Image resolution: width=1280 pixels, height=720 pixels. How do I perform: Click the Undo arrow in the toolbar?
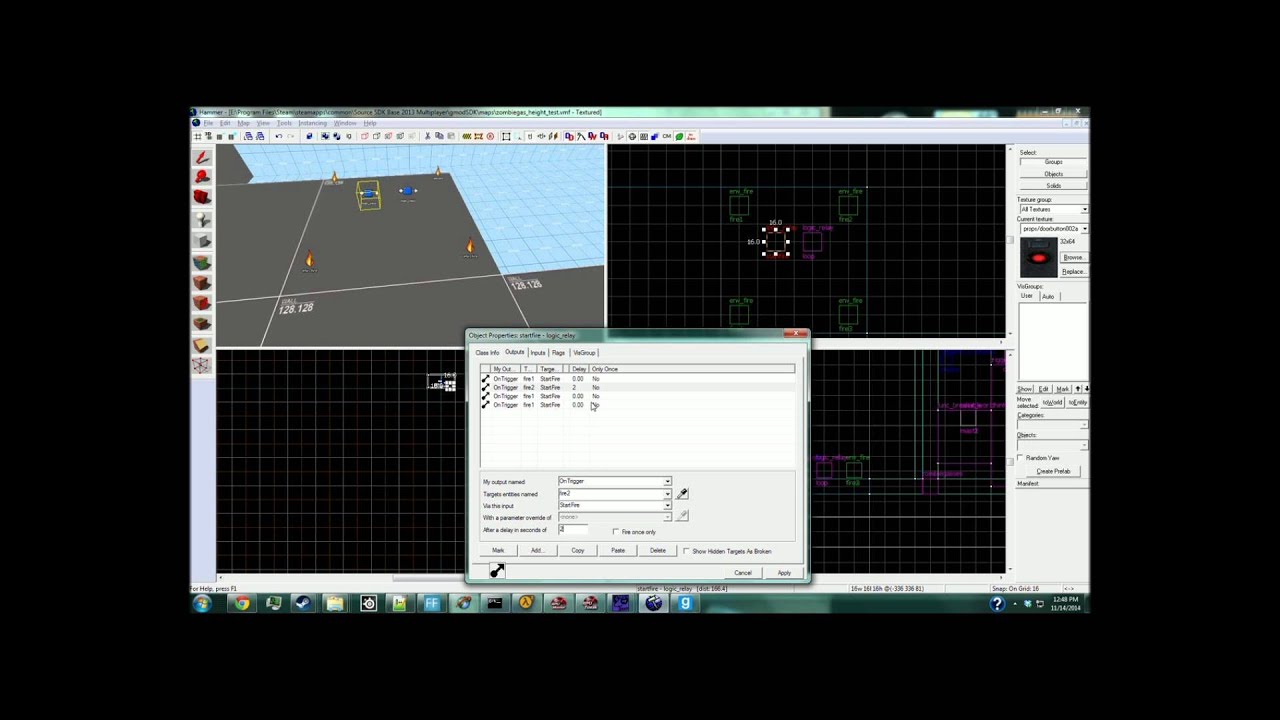278,136
